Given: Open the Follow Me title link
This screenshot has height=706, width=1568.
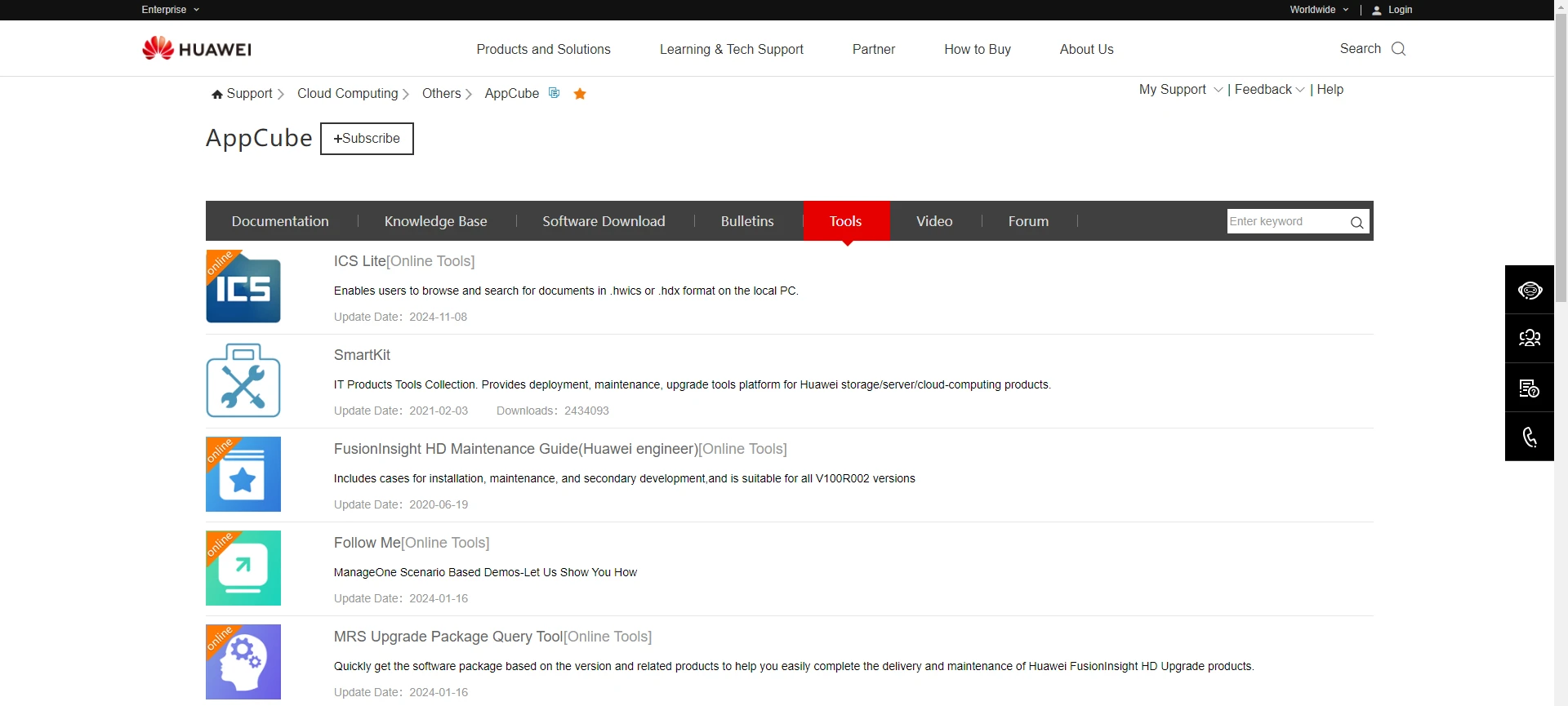Looking at the screenshot, I should [x=412, y=543].
